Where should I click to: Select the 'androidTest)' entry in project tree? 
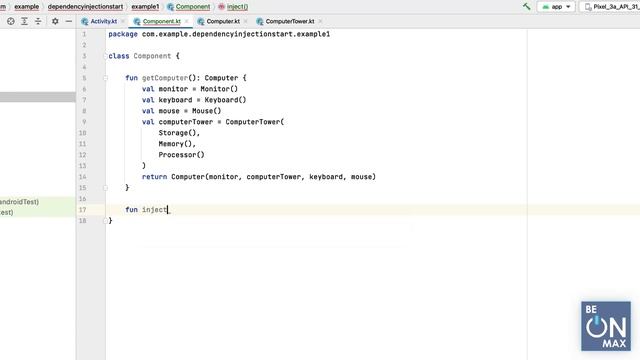[x=20, y=202]
